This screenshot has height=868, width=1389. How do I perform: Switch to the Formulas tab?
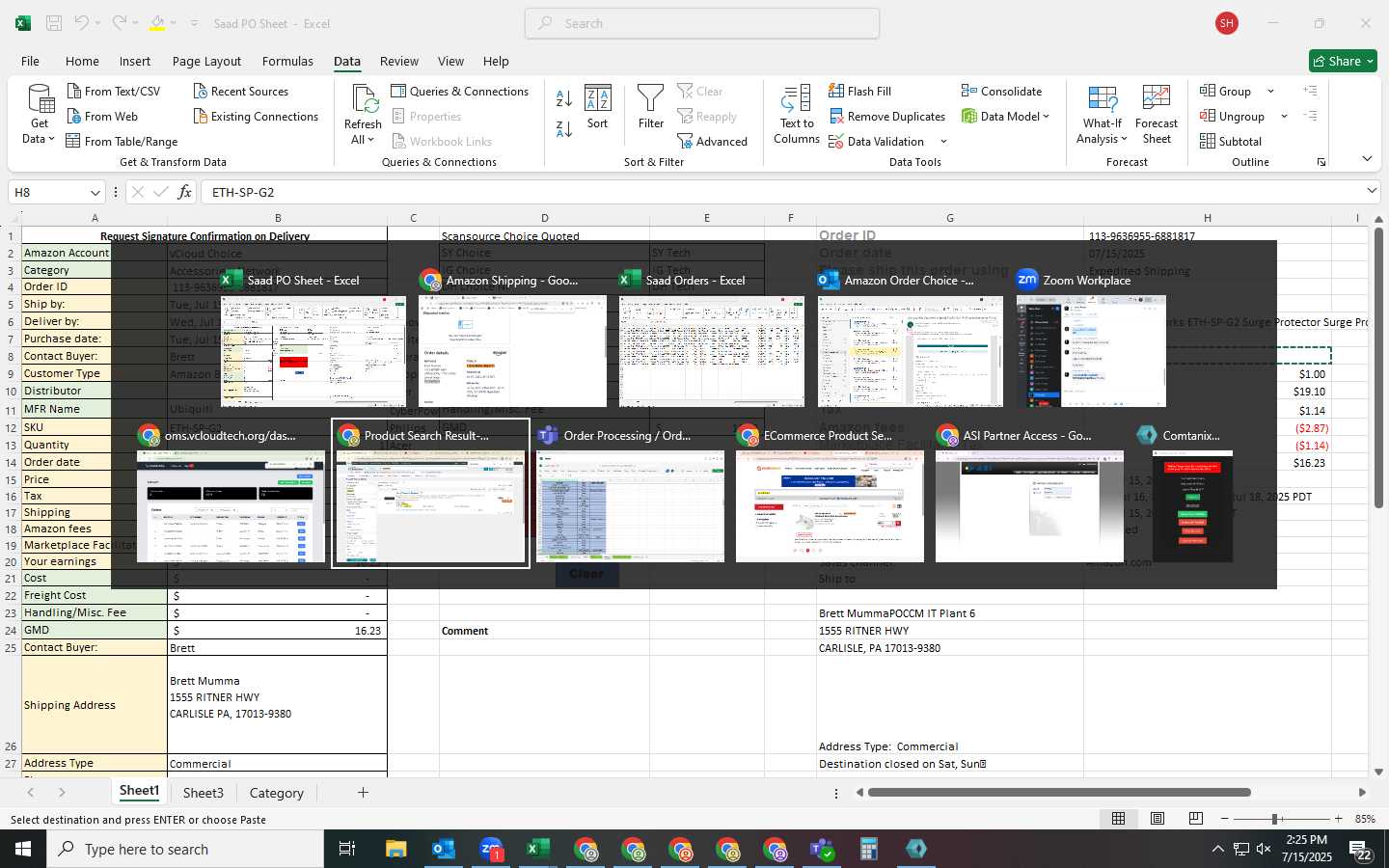[287, 61]
